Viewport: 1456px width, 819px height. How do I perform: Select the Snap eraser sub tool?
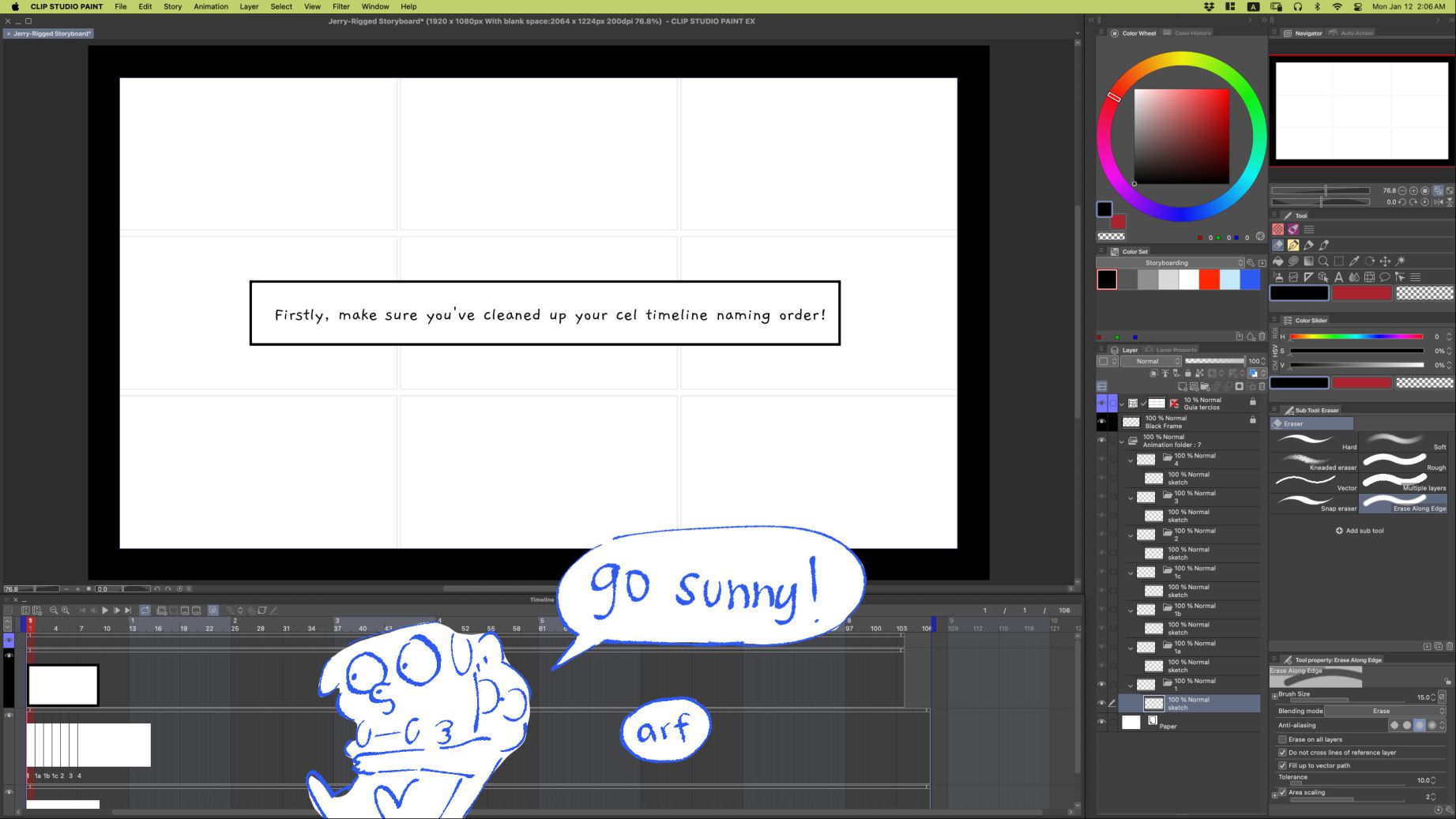1315,504
